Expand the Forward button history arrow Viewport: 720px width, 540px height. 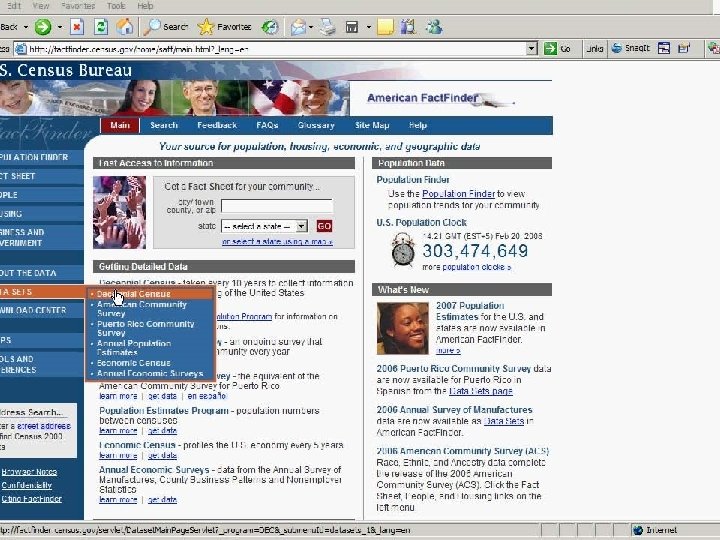60,27
